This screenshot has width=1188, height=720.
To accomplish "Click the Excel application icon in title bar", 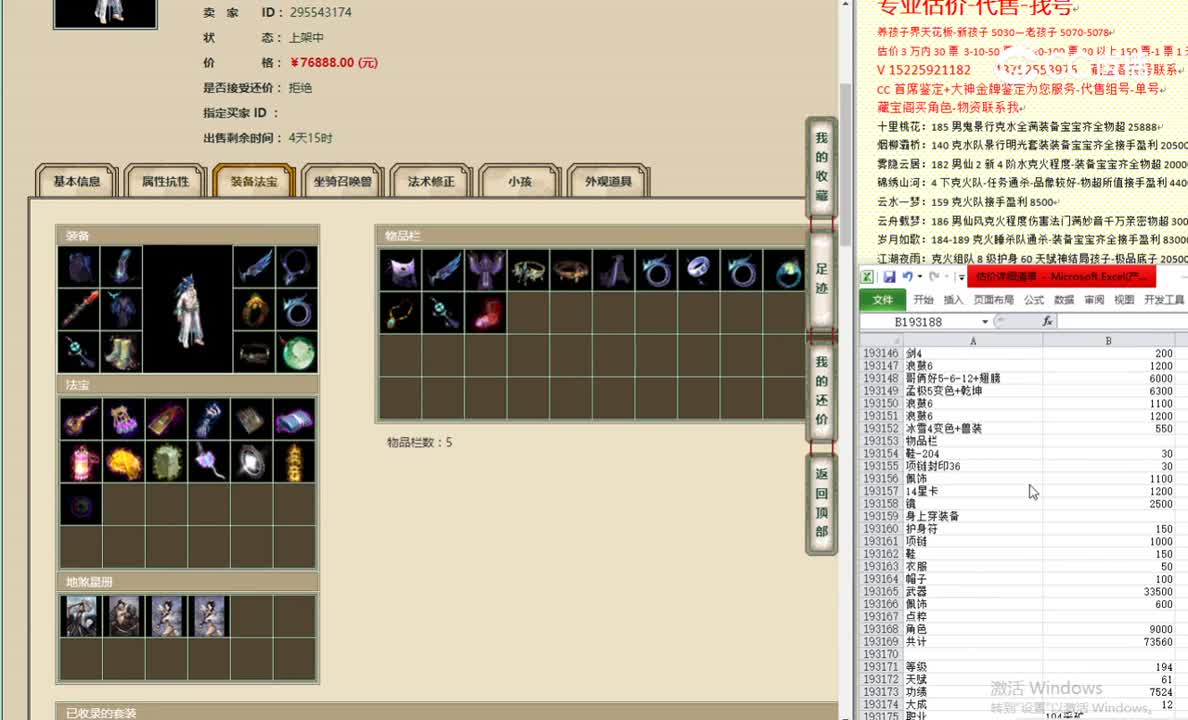I will pos(868,277).
